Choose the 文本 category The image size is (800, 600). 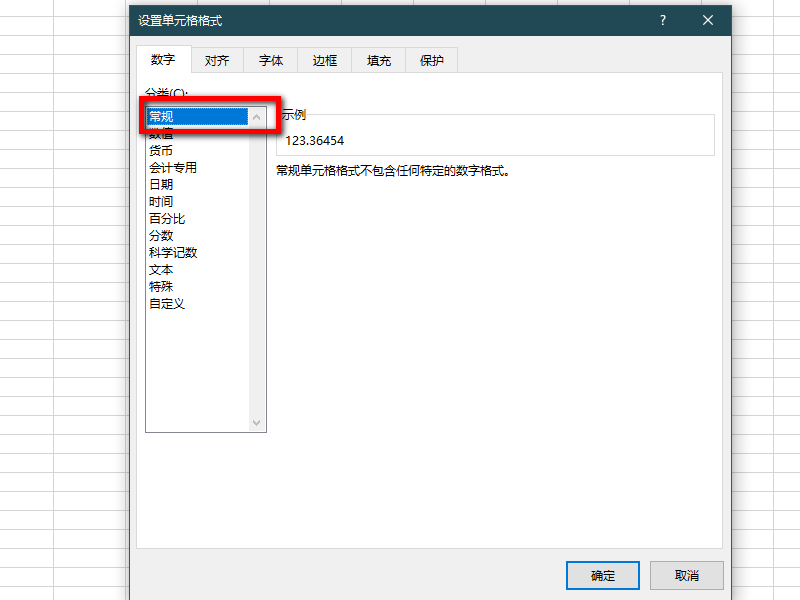coord(197,269)
